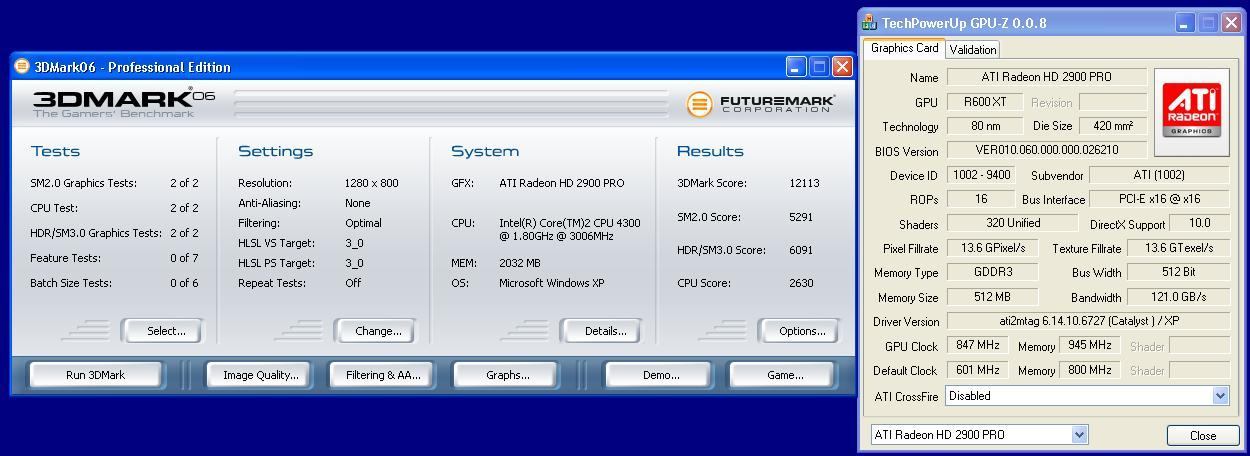
Task: Click the BIOS Version field
Action: click(1047, 151)
